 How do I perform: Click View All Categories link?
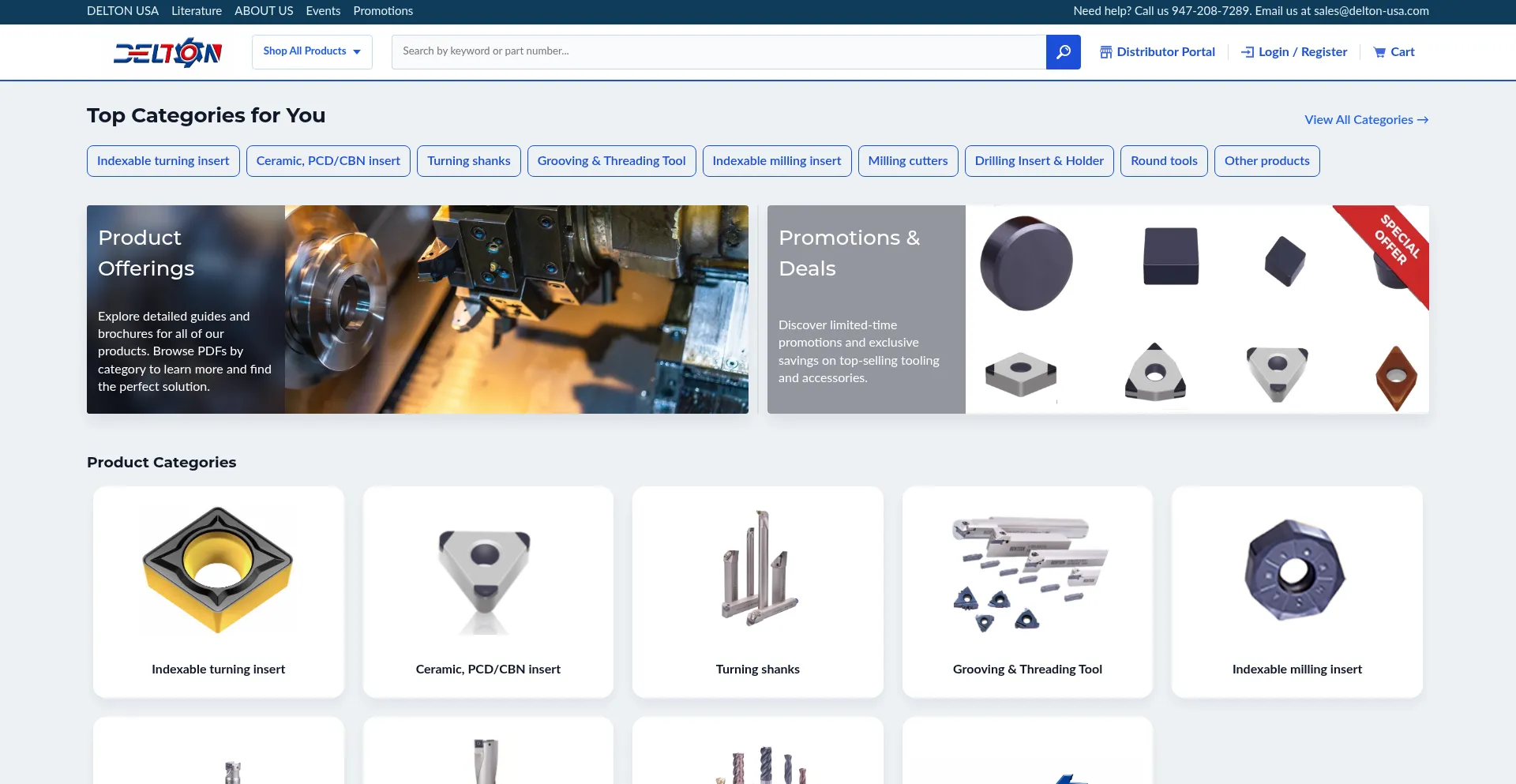point(1366,120)
